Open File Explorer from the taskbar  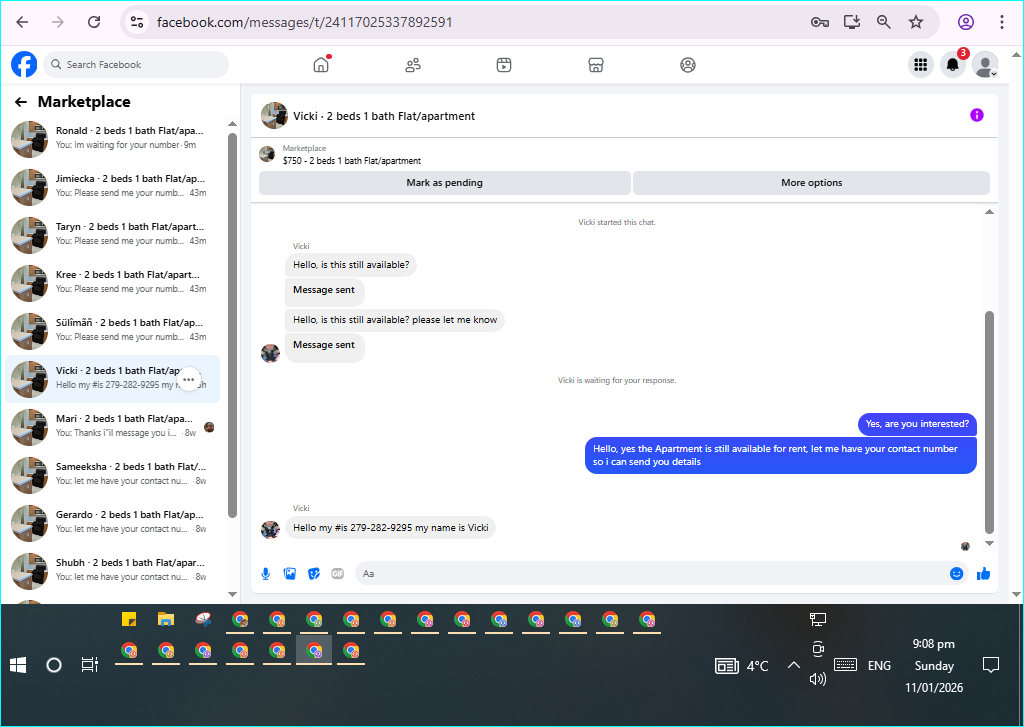click(166, 619)
